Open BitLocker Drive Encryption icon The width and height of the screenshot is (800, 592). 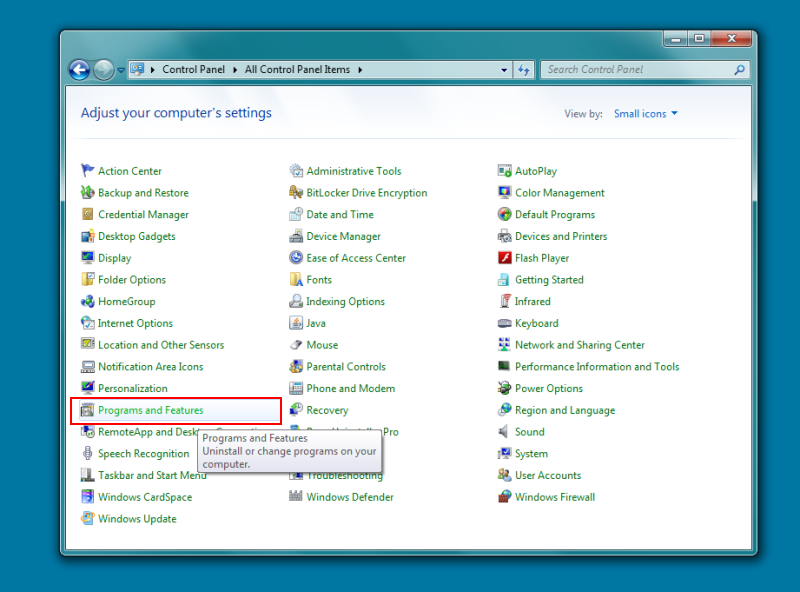pyautogui.click(x=296, y=192)
